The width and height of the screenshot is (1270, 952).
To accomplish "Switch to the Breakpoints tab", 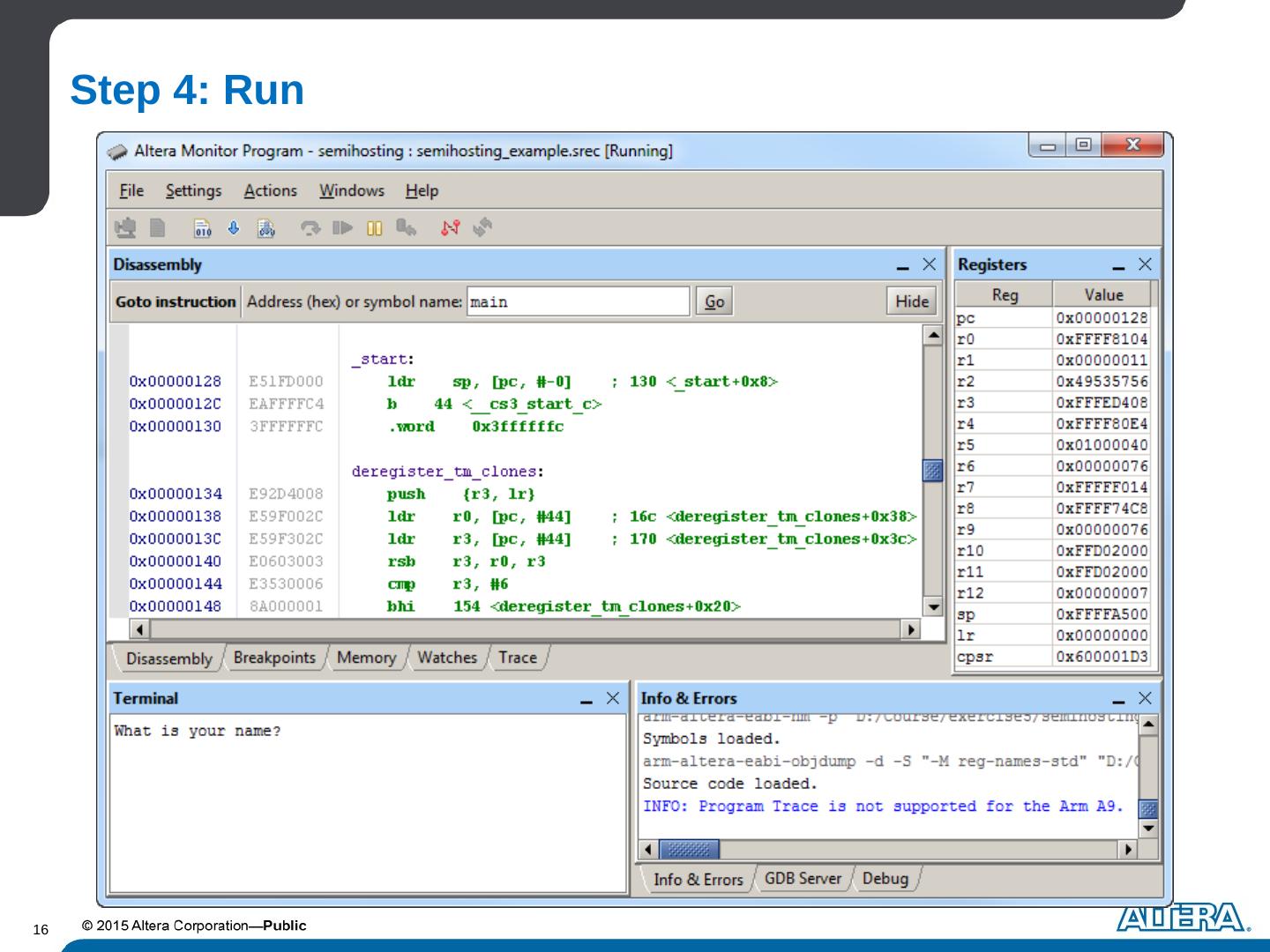I will pyautogui.click(x=274, y=658).
